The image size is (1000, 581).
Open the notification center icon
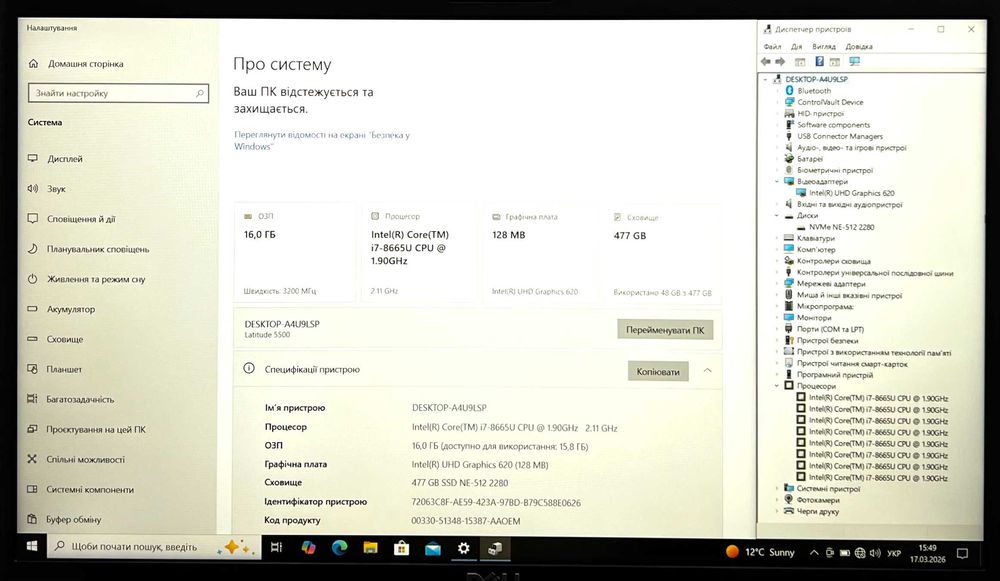(962, 553)
